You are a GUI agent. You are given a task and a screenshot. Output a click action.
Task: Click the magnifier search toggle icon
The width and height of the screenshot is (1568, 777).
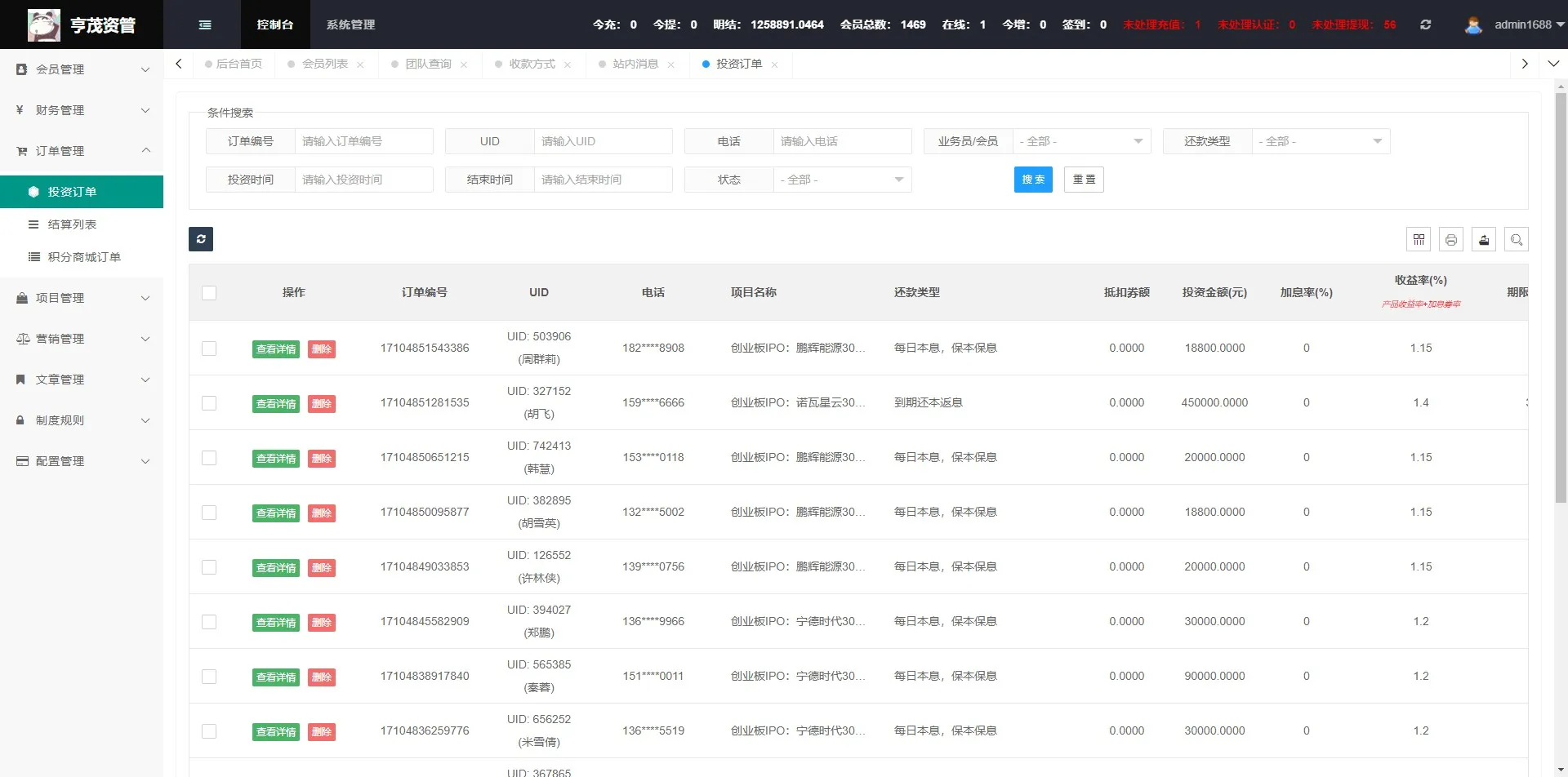point(1517,239)
